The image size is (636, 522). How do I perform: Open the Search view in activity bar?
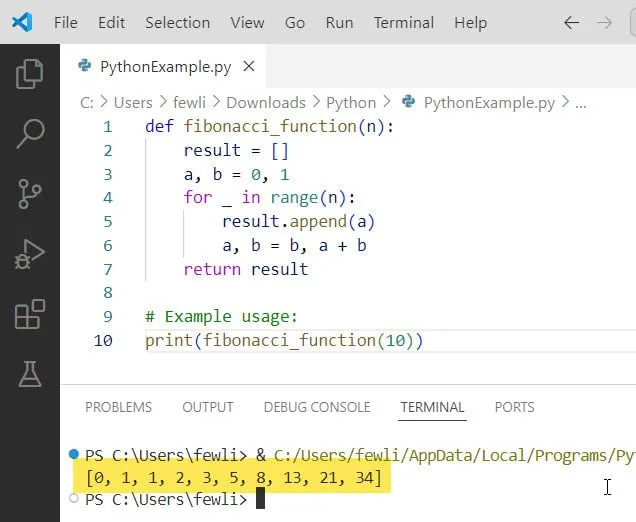pyautogui.click(x=30, y=132)
